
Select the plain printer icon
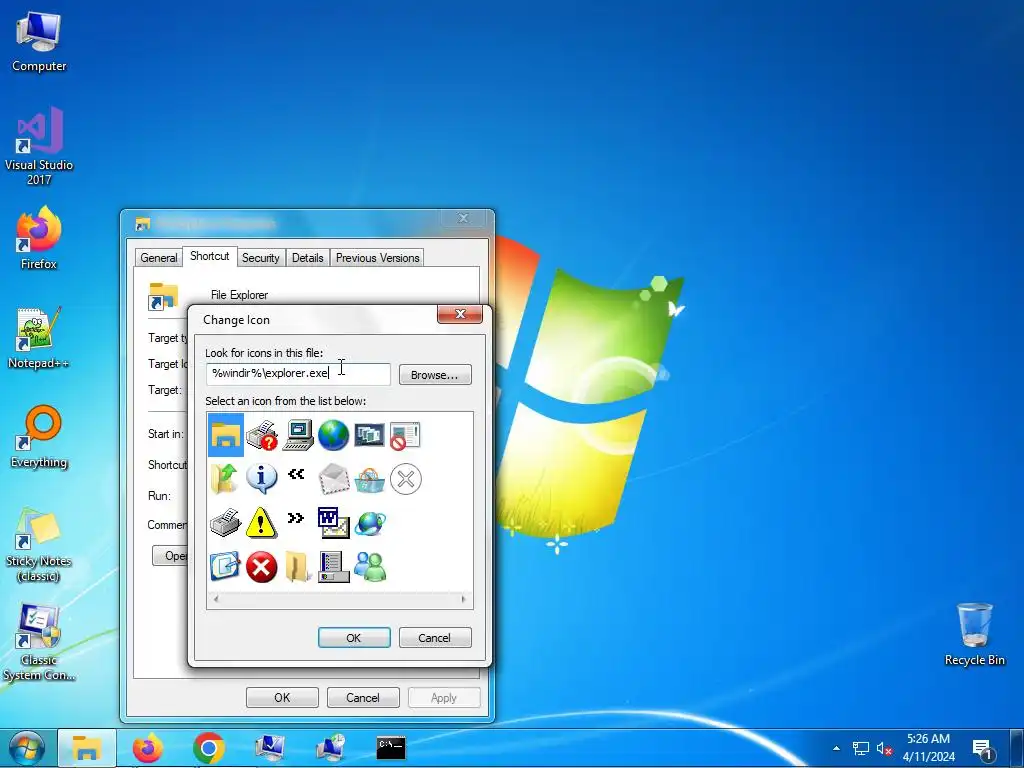click(x=225, y=522)
